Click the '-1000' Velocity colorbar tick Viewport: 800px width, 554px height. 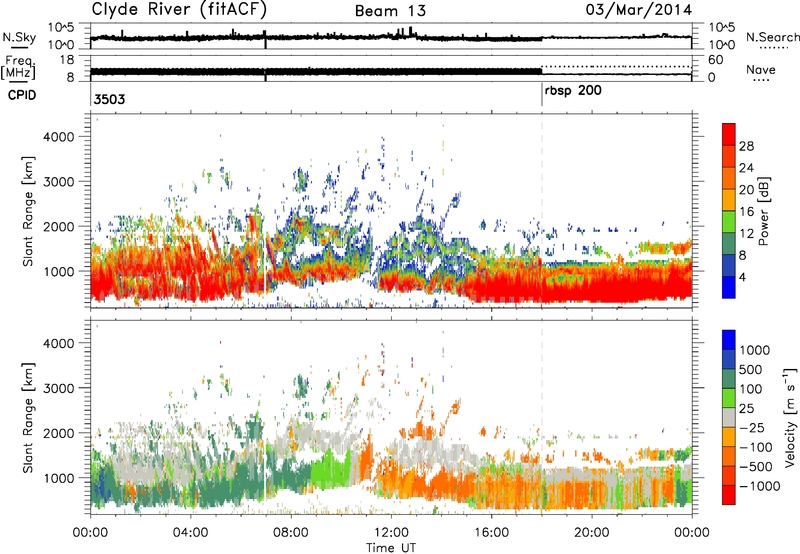[x=759, y=486]
